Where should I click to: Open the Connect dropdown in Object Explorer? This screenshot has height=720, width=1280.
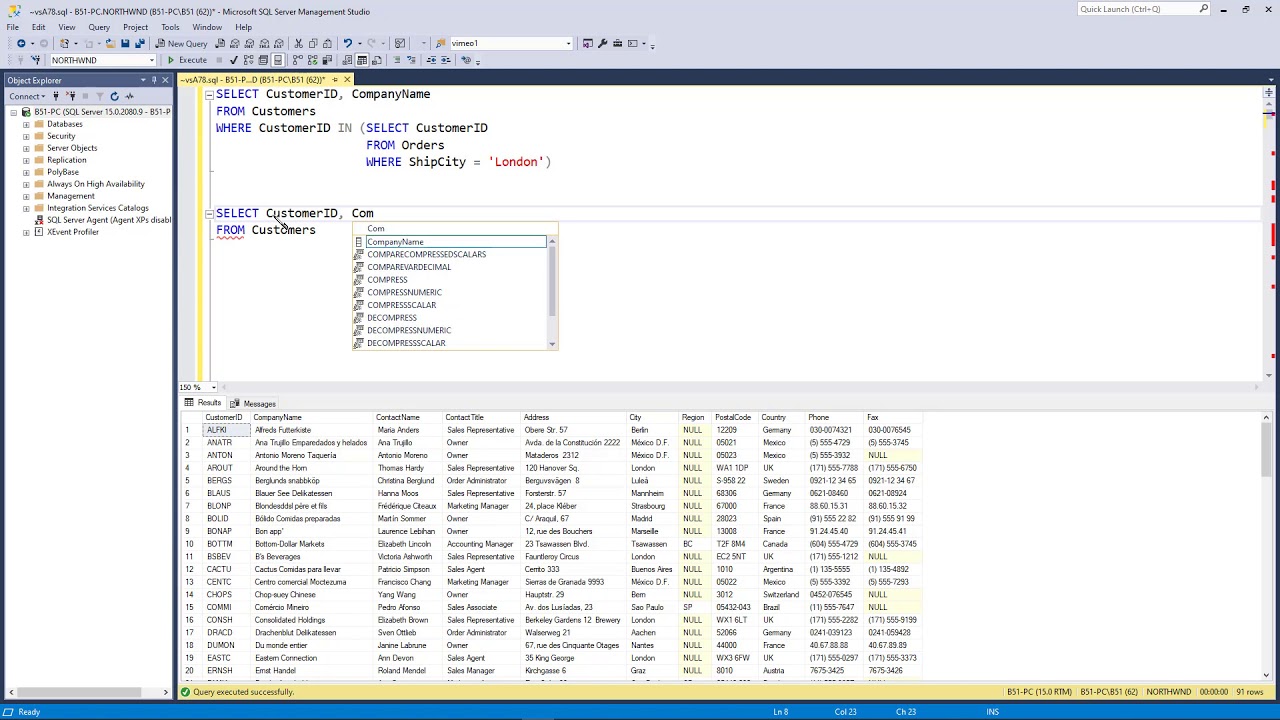27,96
